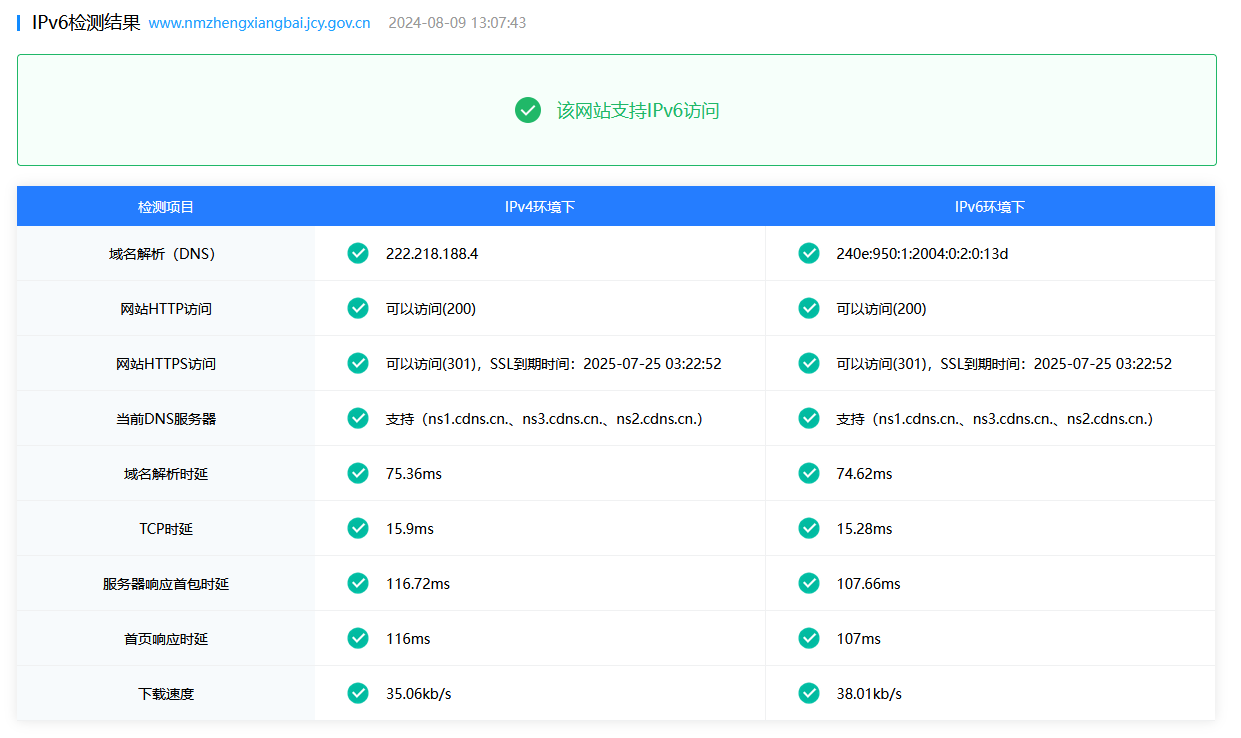1241x738 pixels.
Task: Click the check icon beside 107ms
Action: click(809, 638)
